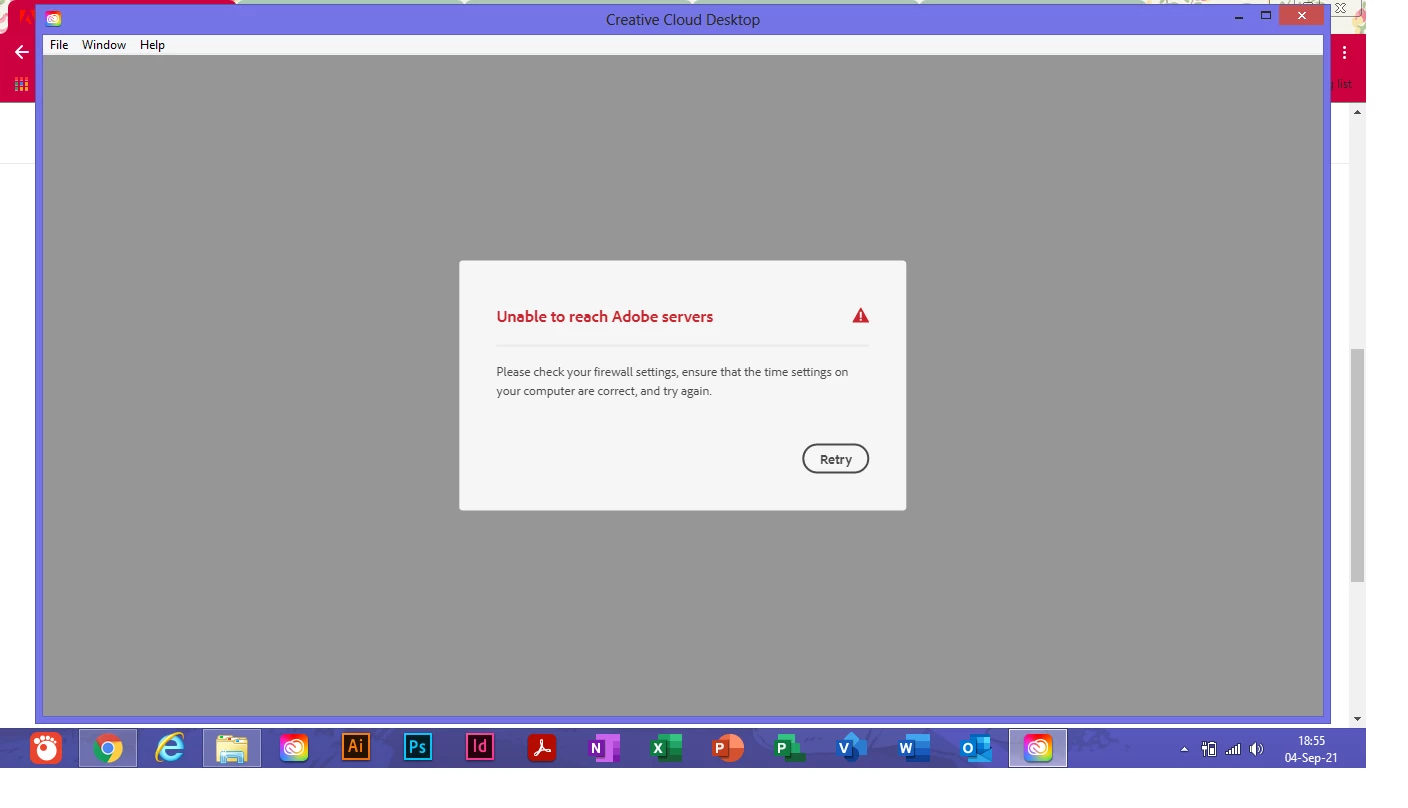Launch Adobe Illustrator from the taskbar
Image resolution: width=1408 pixels, height=808 pixels.
point(355,747)
